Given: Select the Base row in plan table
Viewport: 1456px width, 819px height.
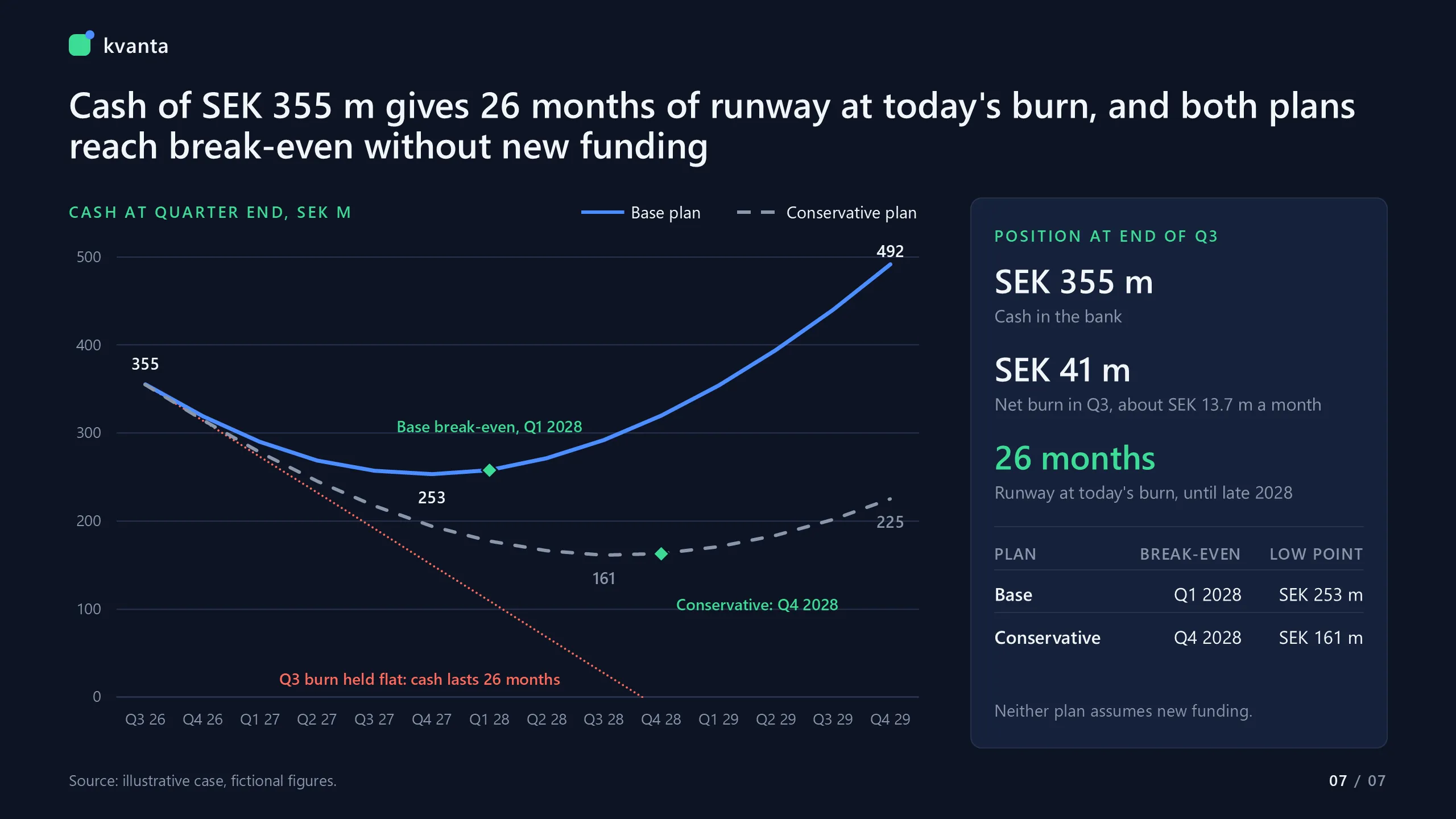Looking at the screenshot, I should 1178,594.
